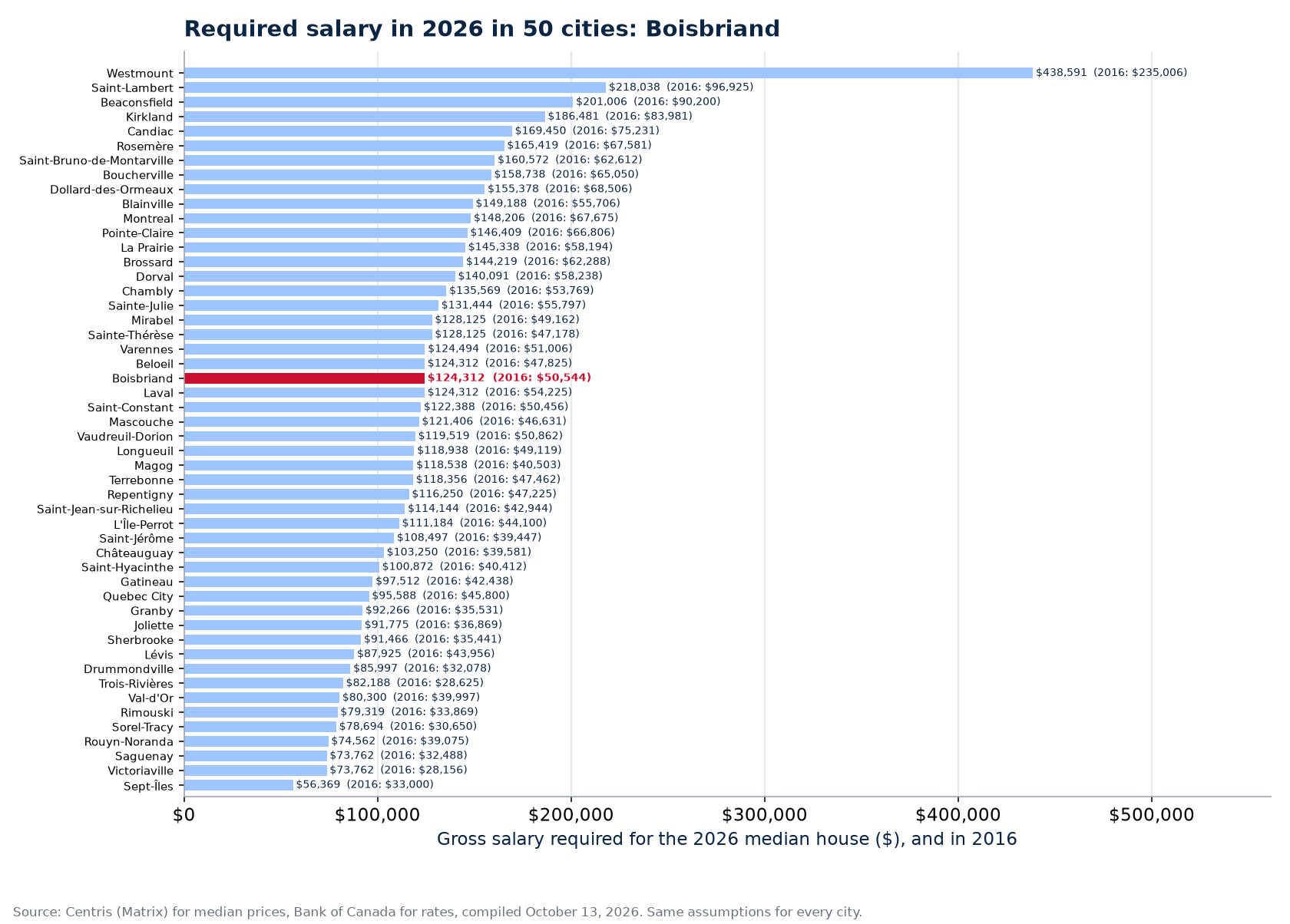Click the Brossard bar
1290x924 pixels.
[x=323, y=262]
